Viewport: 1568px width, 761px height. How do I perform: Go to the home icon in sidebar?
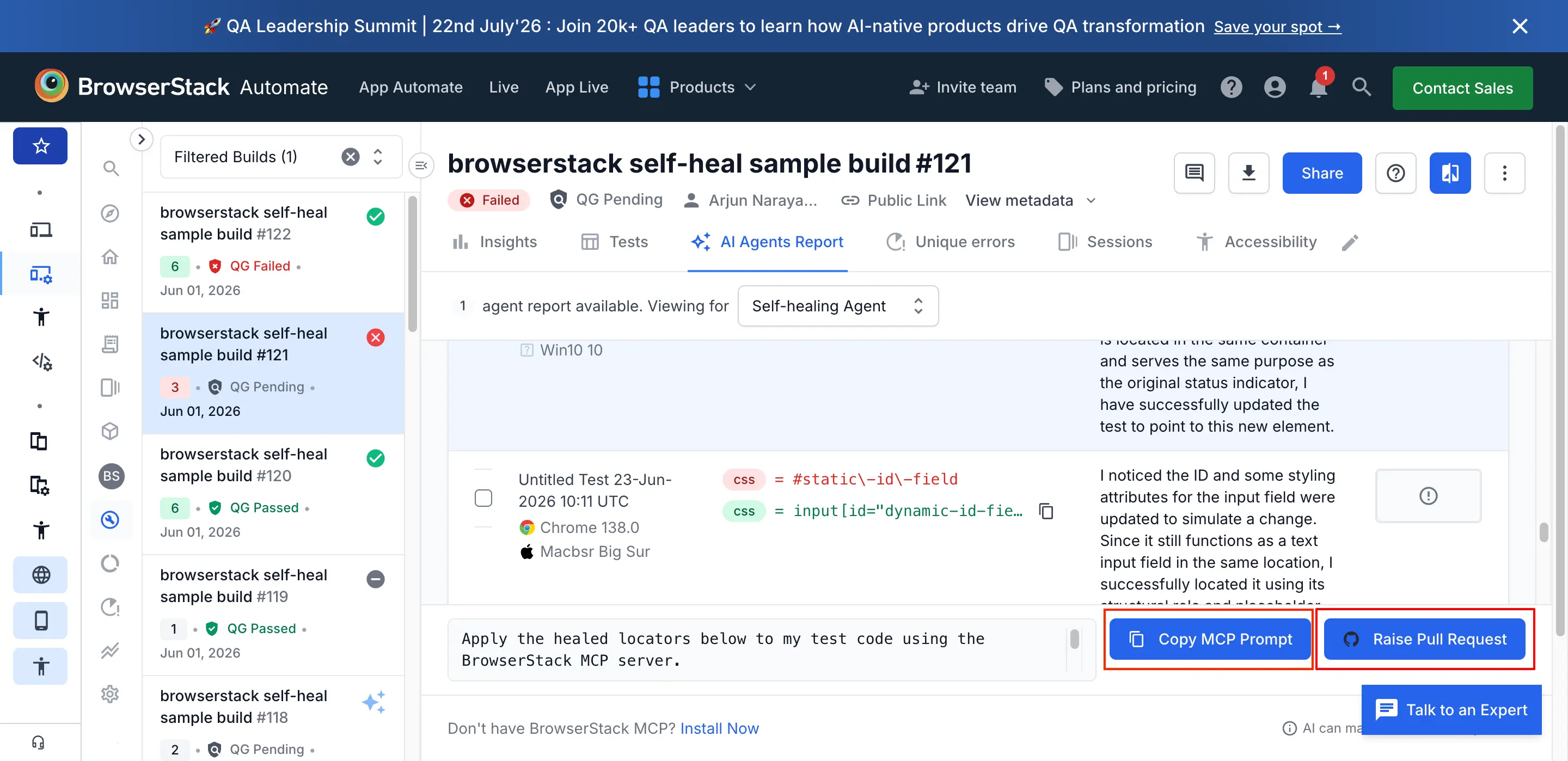pyautogui.click(x=110, y=257)
